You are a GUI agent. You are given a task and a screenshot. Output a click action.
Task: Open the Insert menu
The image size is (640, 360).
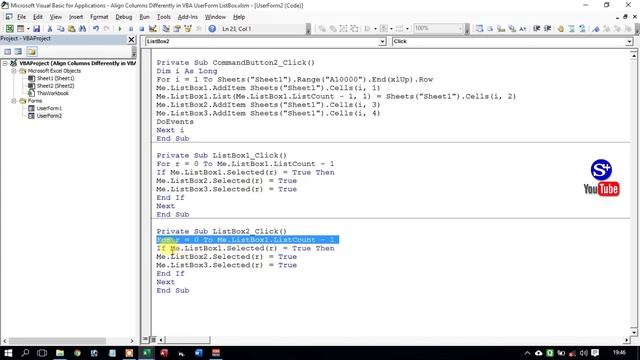pos(76,17)
